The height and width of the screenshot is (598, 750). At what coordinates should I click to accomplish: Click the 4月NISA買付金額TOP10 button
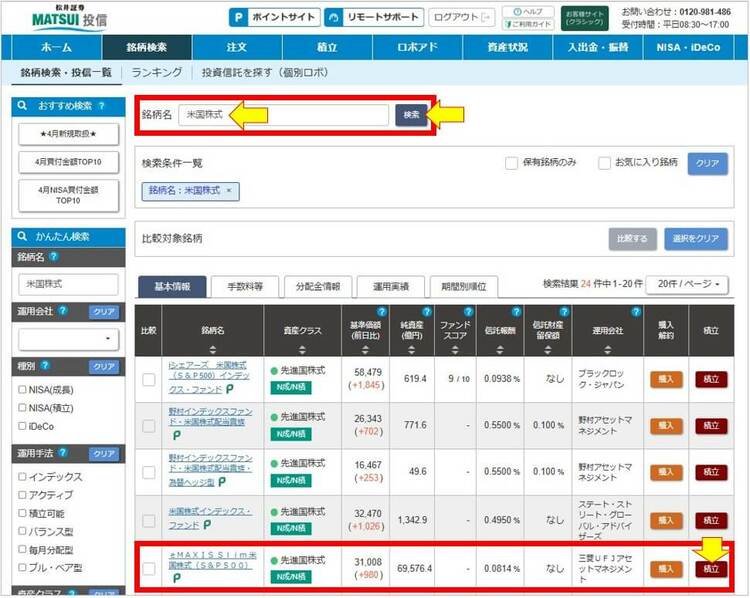tap(68, 195)
